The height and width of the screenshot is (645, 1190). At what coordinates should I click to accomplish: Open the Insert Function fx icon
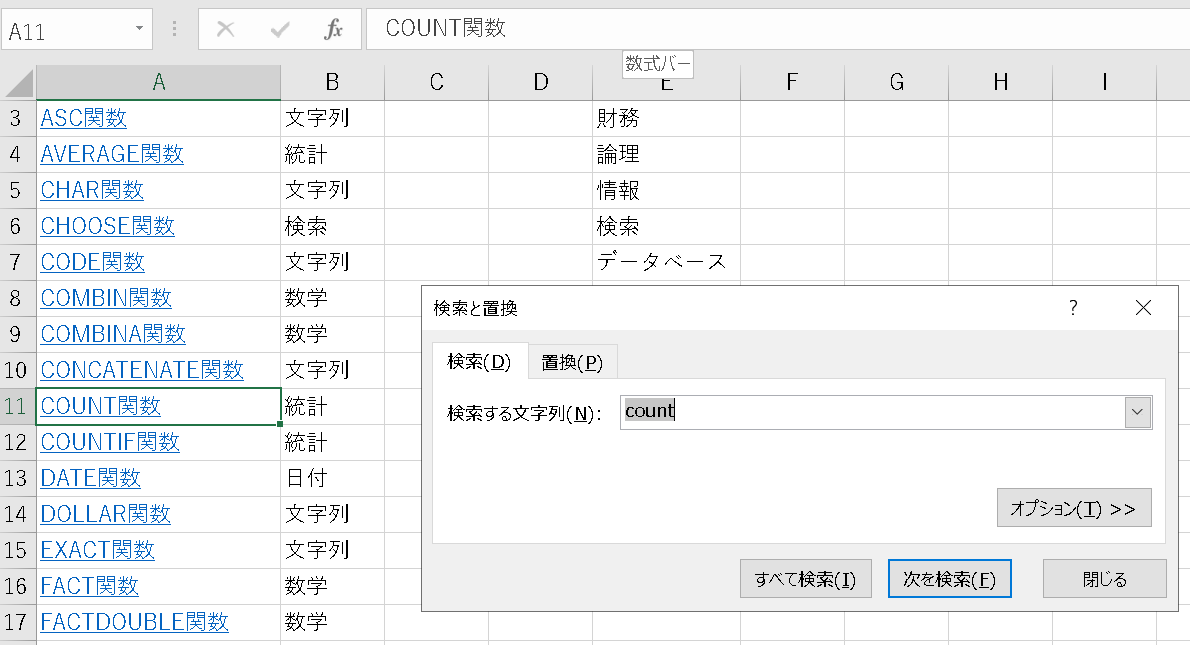tap(334, 30)
